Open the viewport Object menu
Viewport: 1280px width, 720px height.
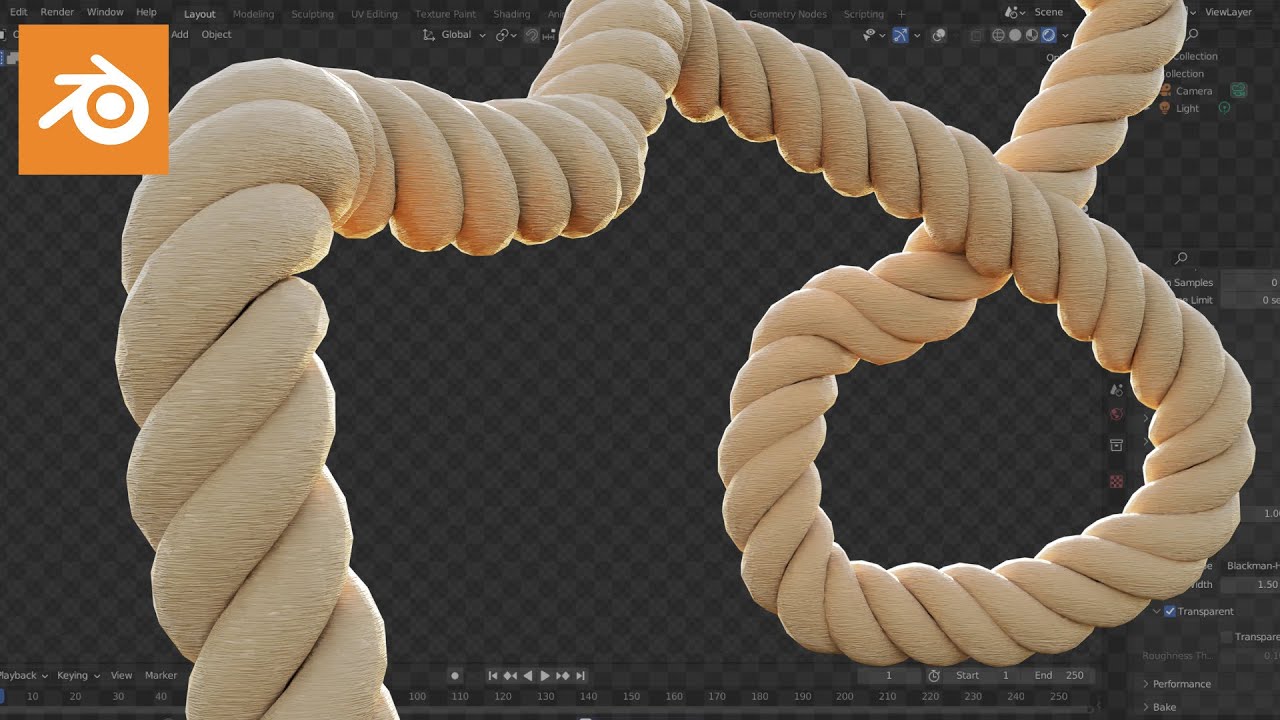click(x=216, y=34)
